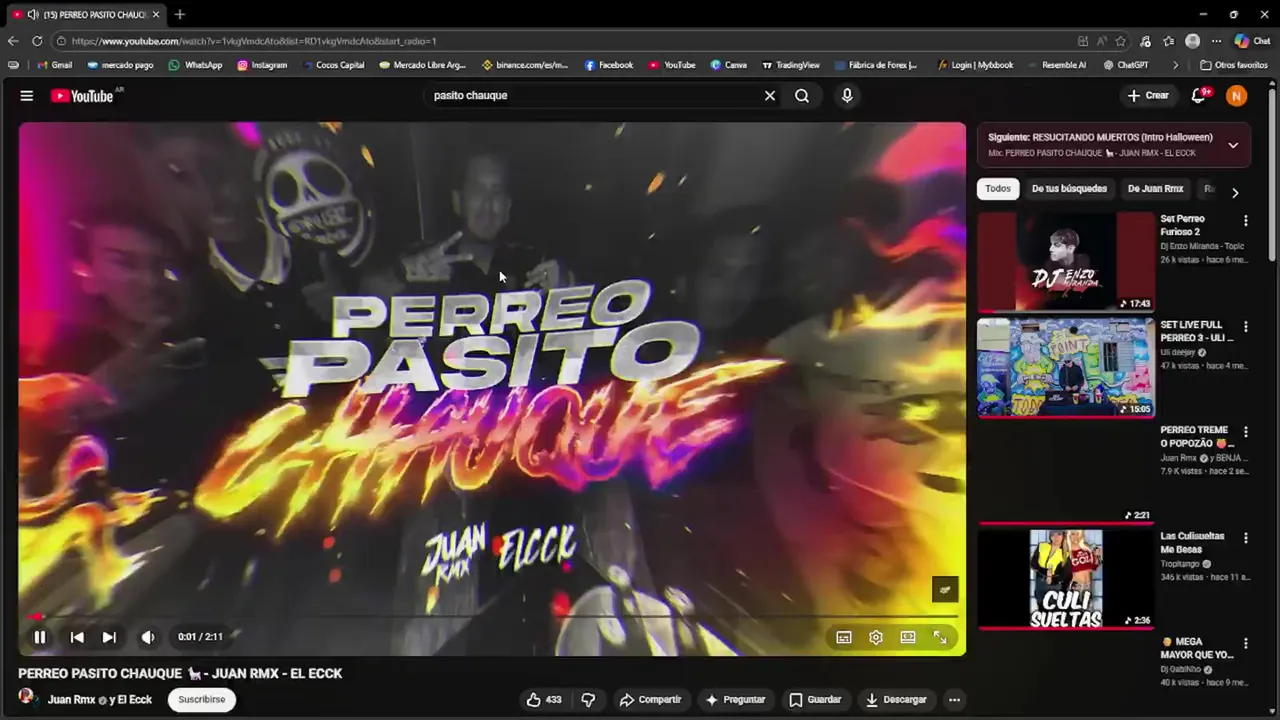
Task: Open the notifications bell
Action: click(x=1199, y=96)
